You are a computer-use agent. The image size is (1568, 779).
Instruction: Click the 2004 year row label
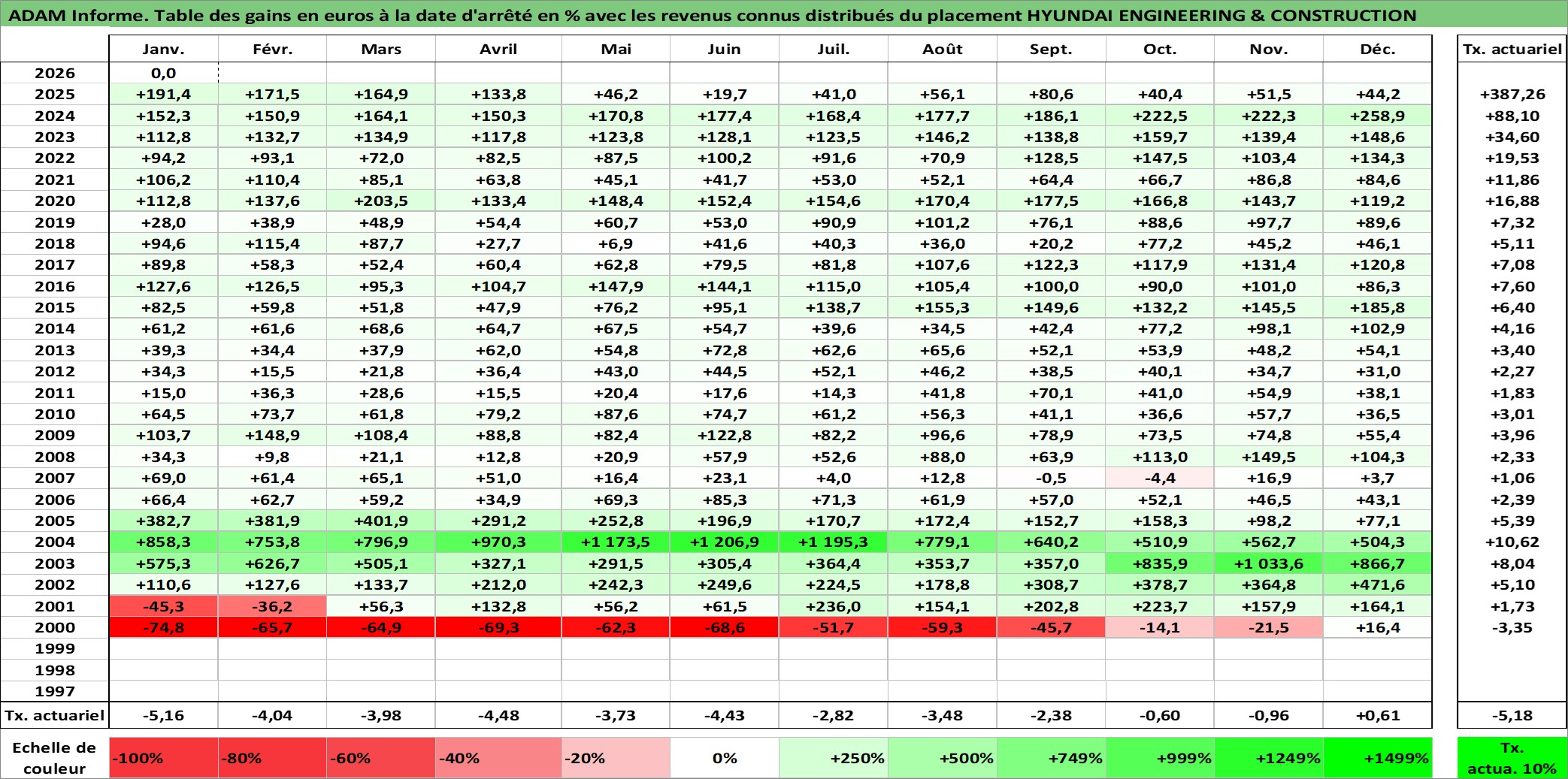tap(55, 542)
